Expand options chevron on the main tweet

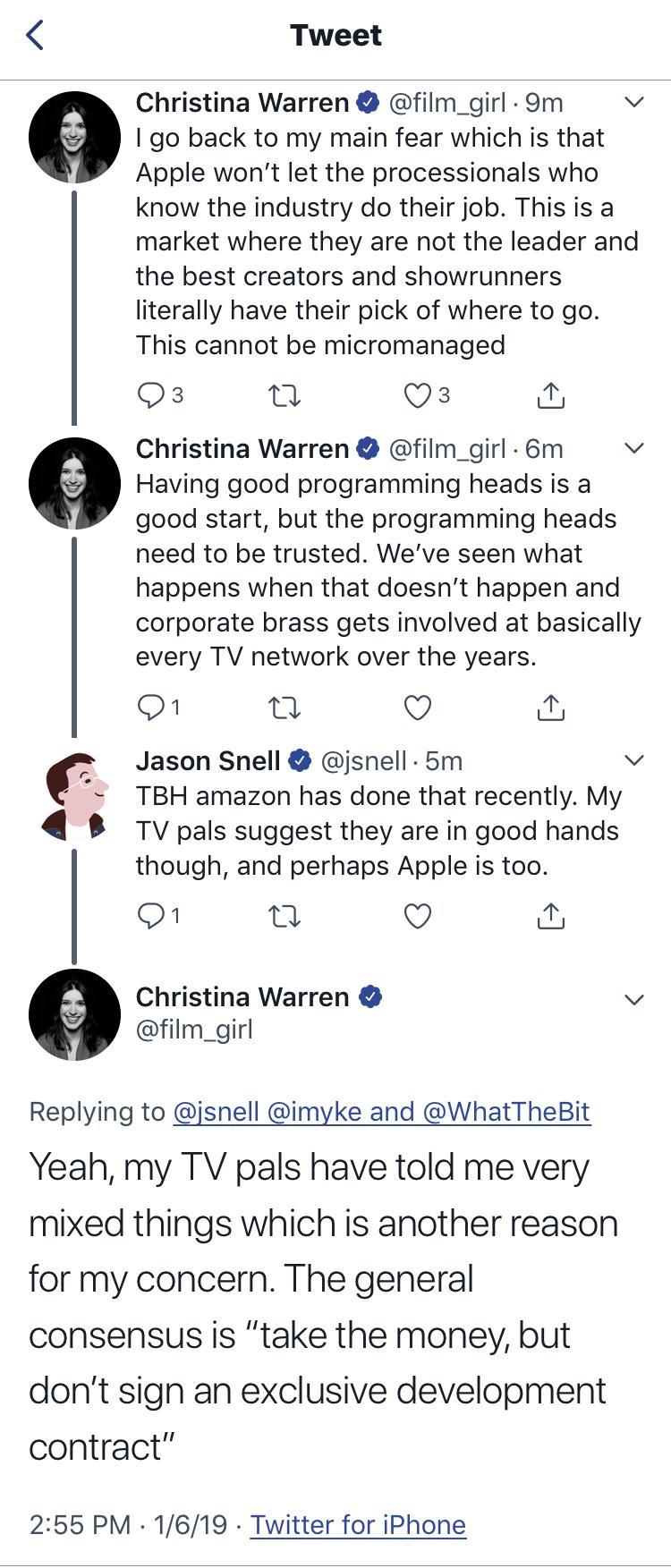point(633,999)
